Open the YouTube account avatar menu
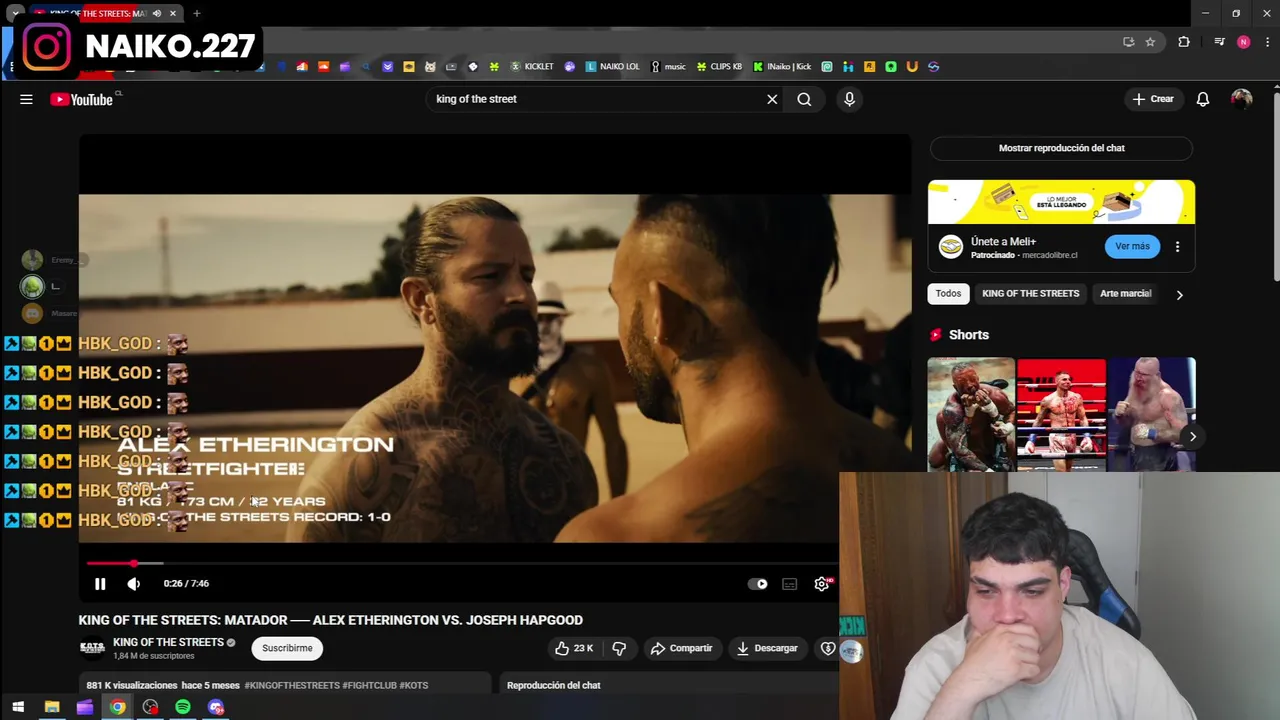Image resolution: width=1280 pixels, height=720 pixels. tap(1242, 99)
